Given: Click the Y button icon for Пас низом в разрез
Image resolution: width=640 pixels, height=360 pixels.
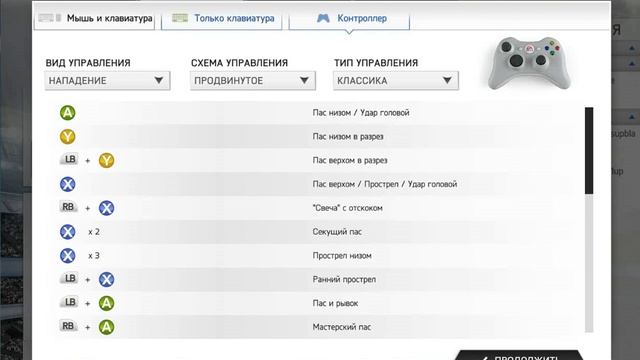Looking at the screenshot, I should 68,136.
